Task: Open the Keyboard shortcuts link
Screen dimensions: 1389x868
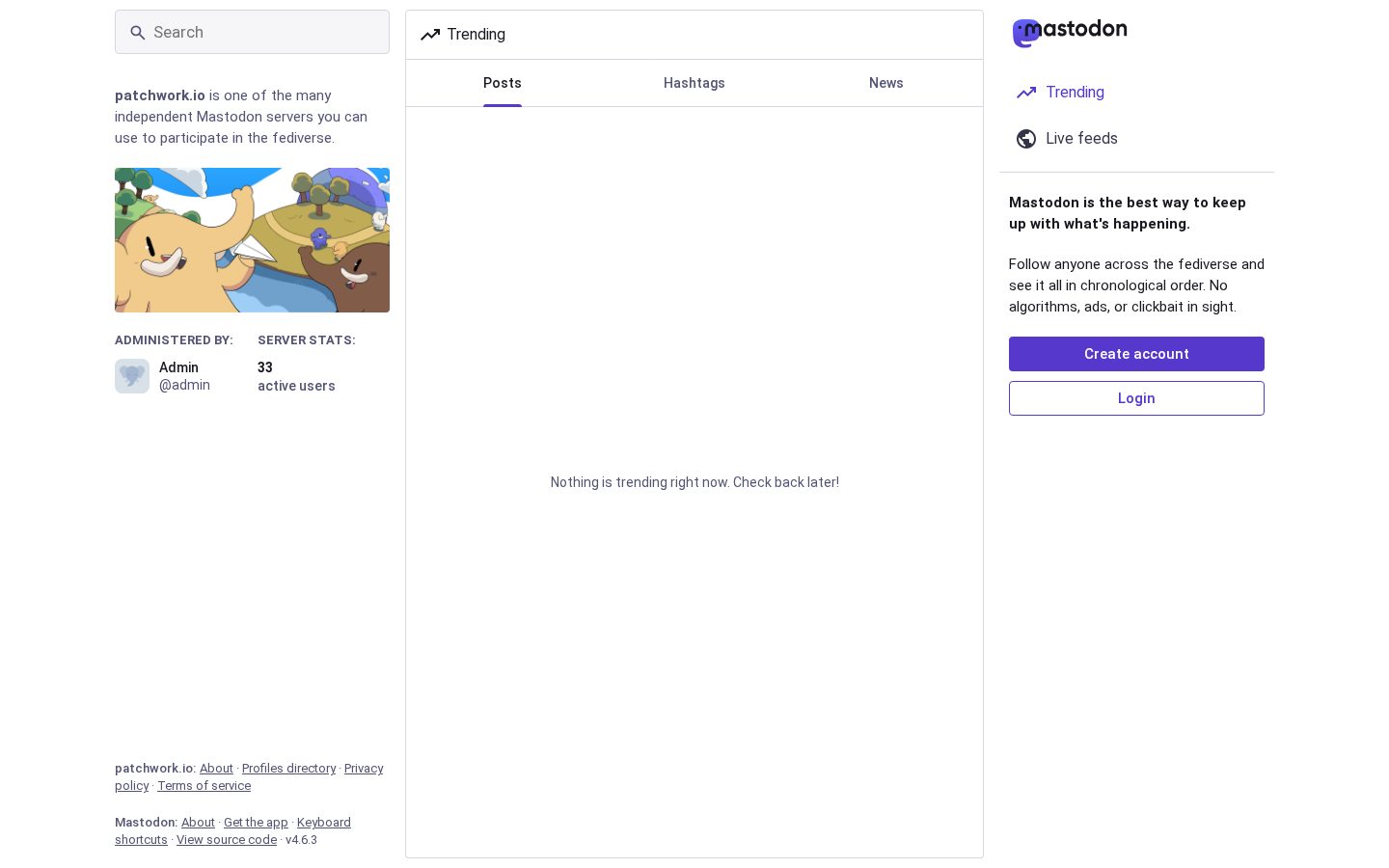Action: (x=324, y=823)
